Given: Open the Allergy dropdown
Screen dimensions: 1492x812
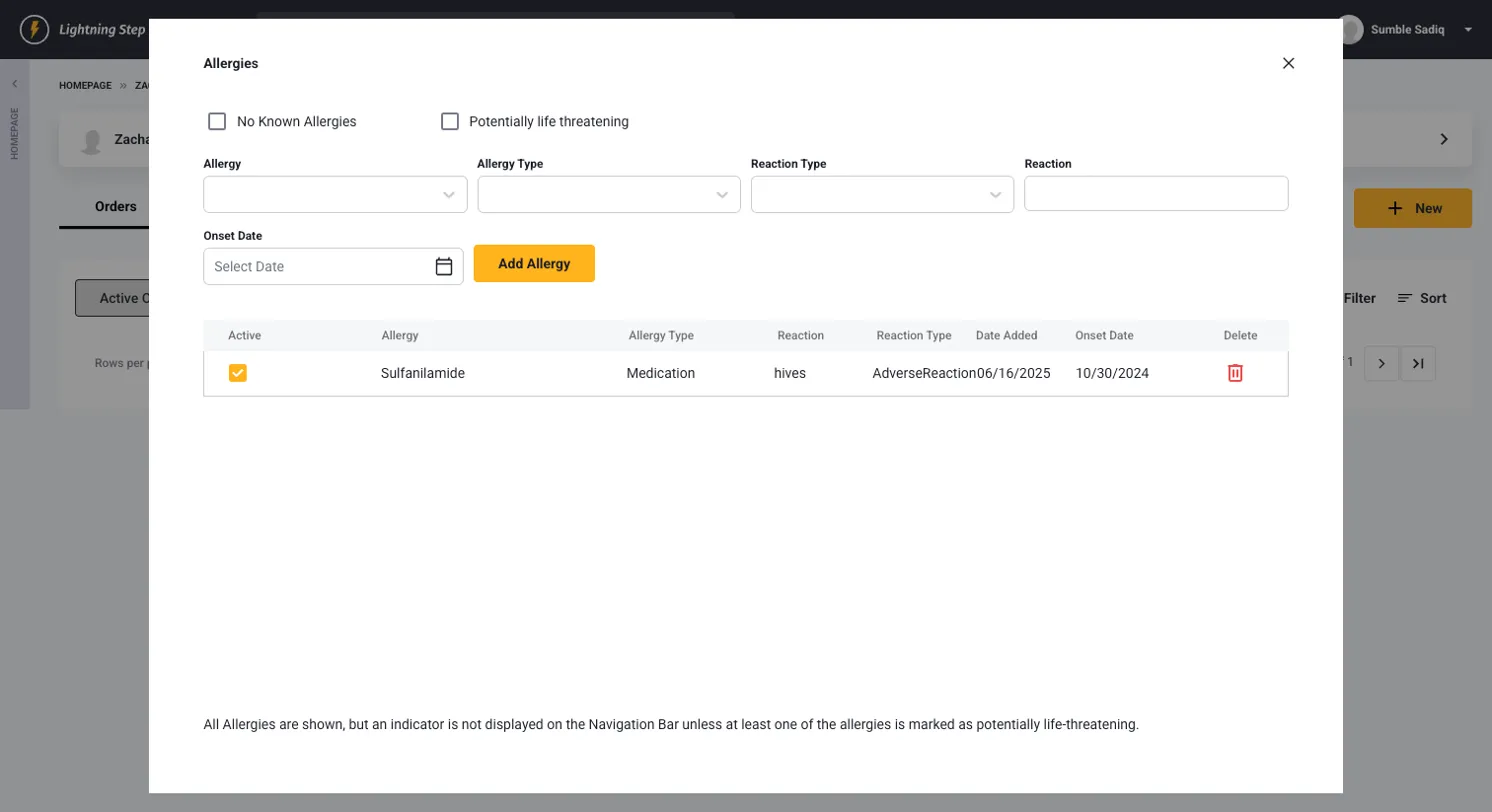Looking at the screenshot, I should pyautogui.click(x=335, y=195).
